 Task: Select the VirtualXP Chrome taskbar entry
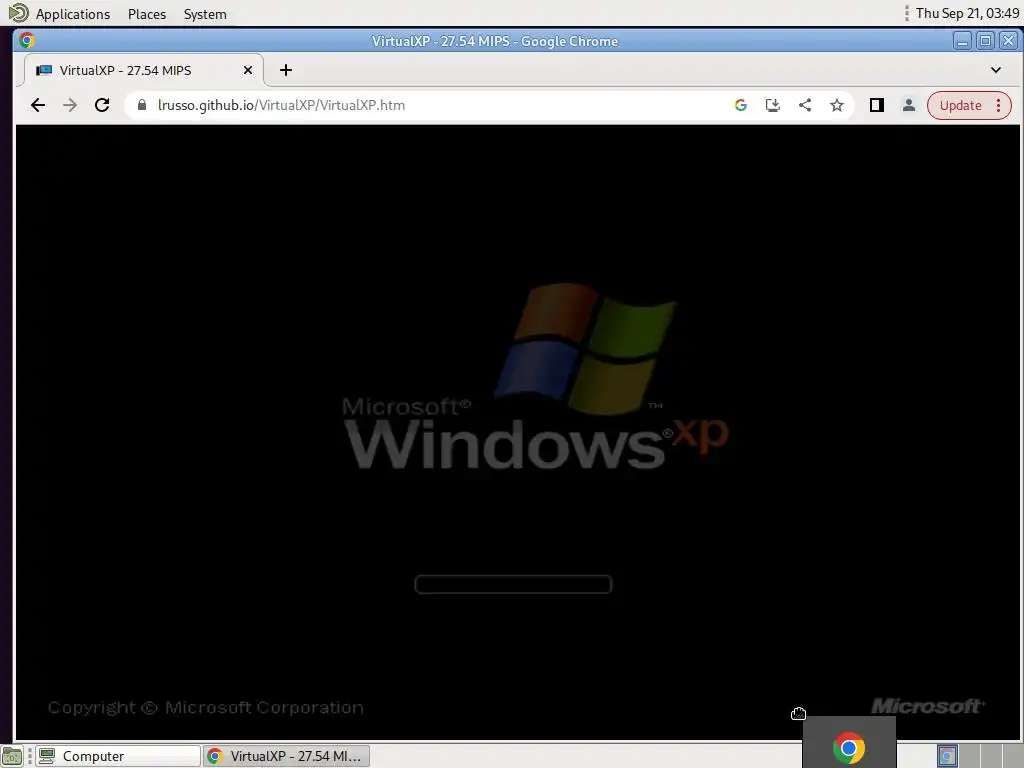coord(286,756)
